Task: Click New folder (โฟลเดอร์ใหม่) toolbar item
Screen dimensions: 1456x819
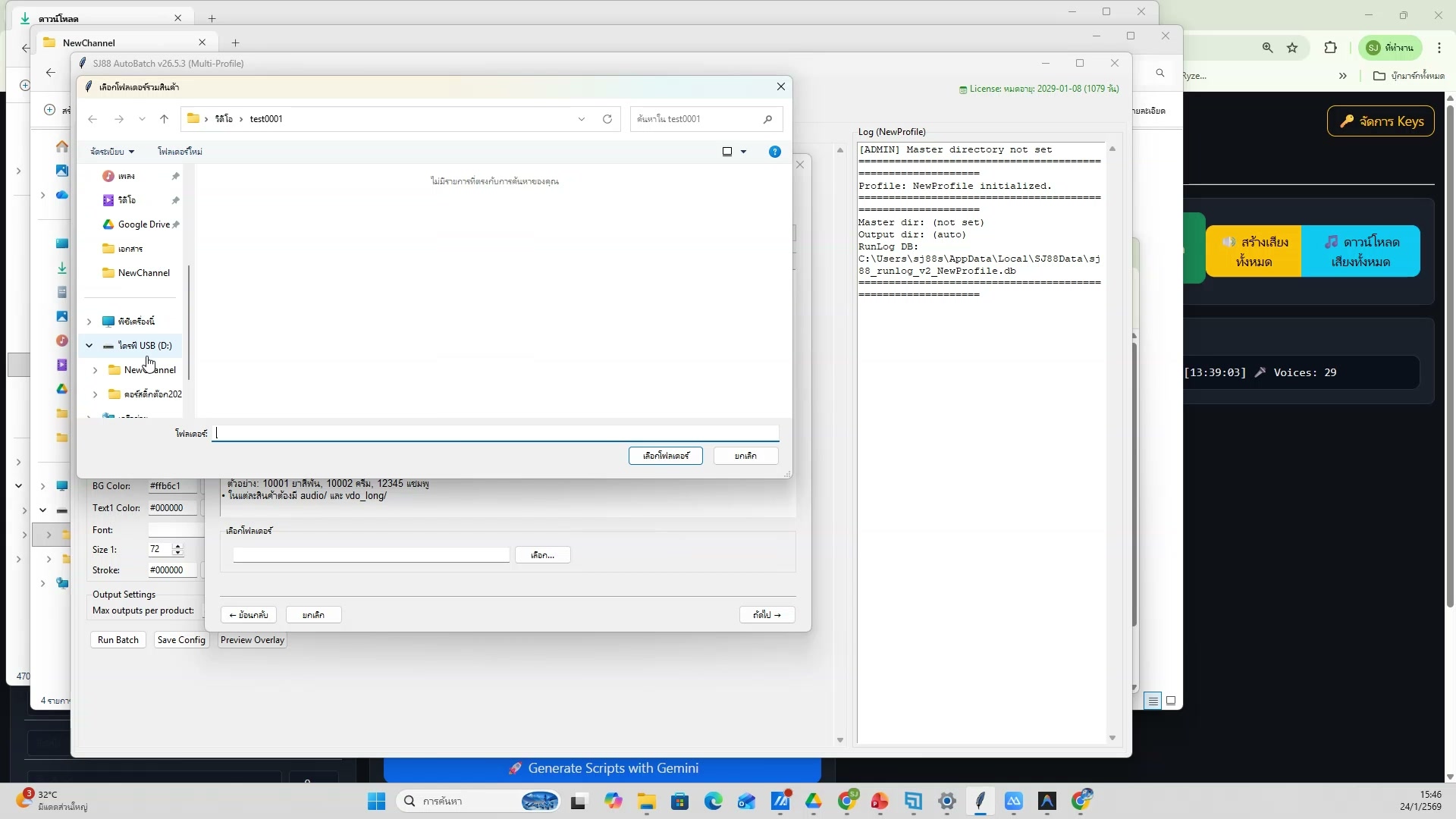Action: [x=180, y=152]
